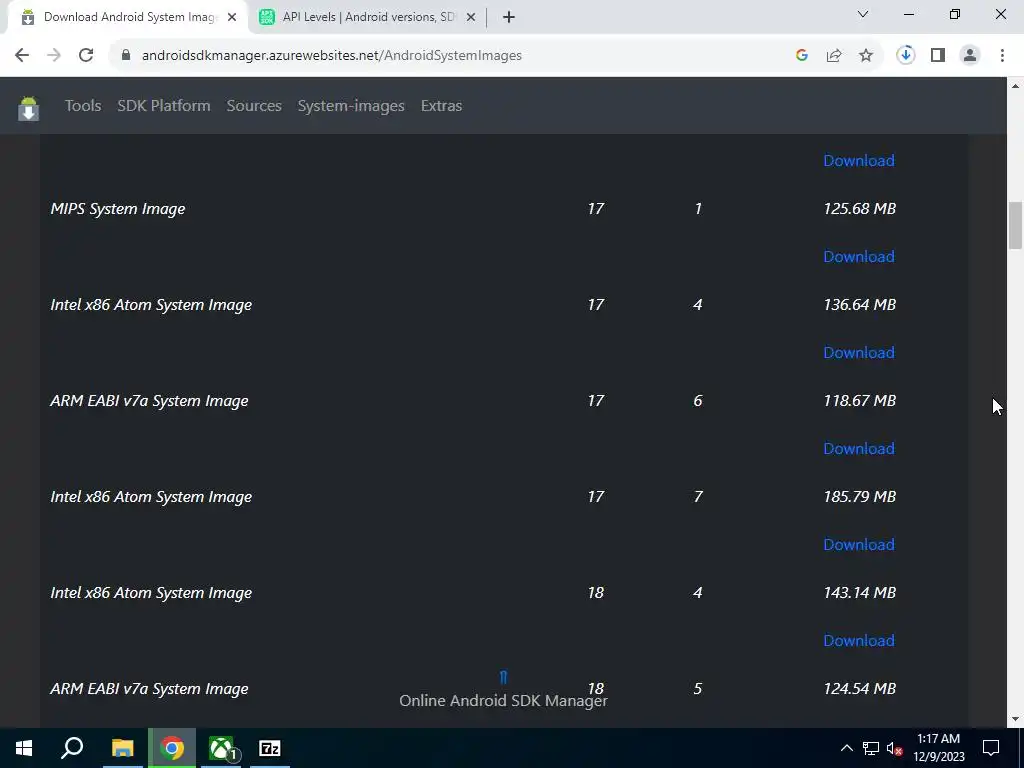Open a new browser tab
The image size is (1024, 768).
[x=509, y=17]
